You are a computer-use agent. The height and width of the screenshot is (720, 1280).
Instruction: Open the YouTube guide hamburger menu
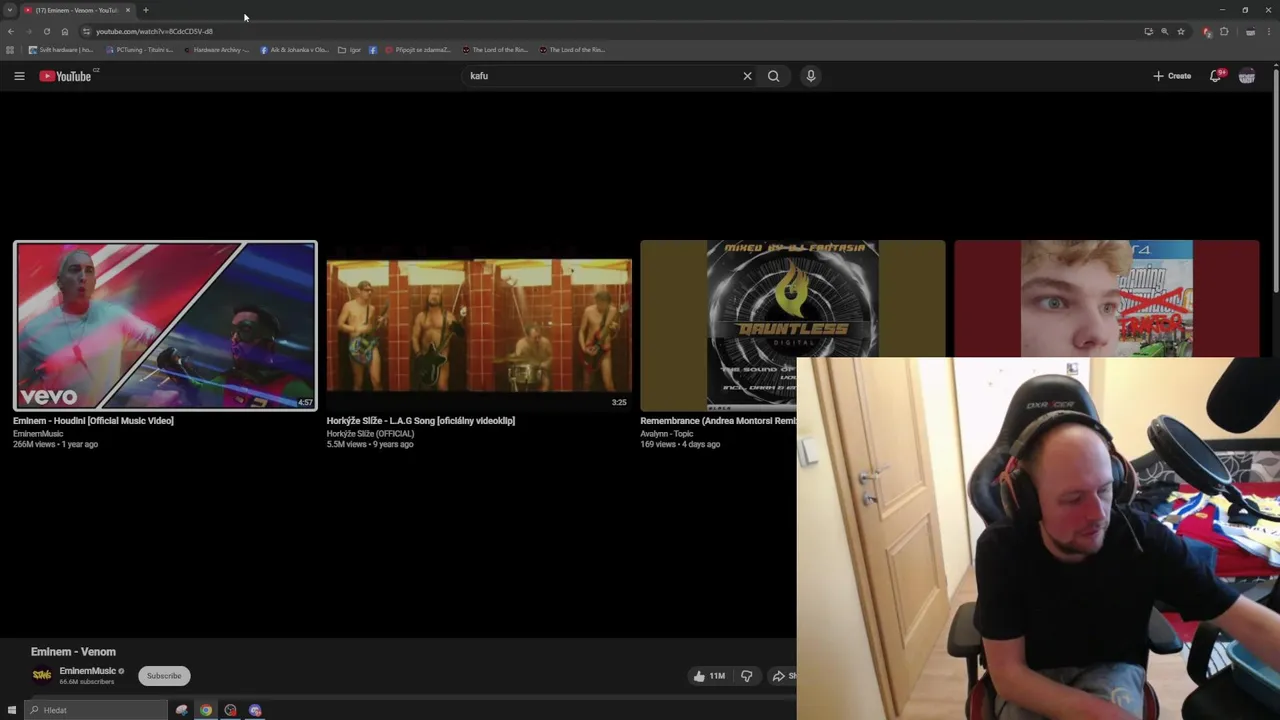click(19, 76)
